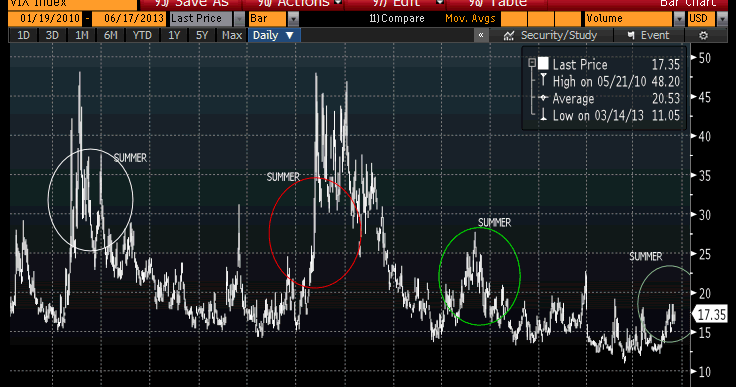Expand the Bar chart type dropdown arrow
The width and height of the screenshot is (736, 387).
293,19
